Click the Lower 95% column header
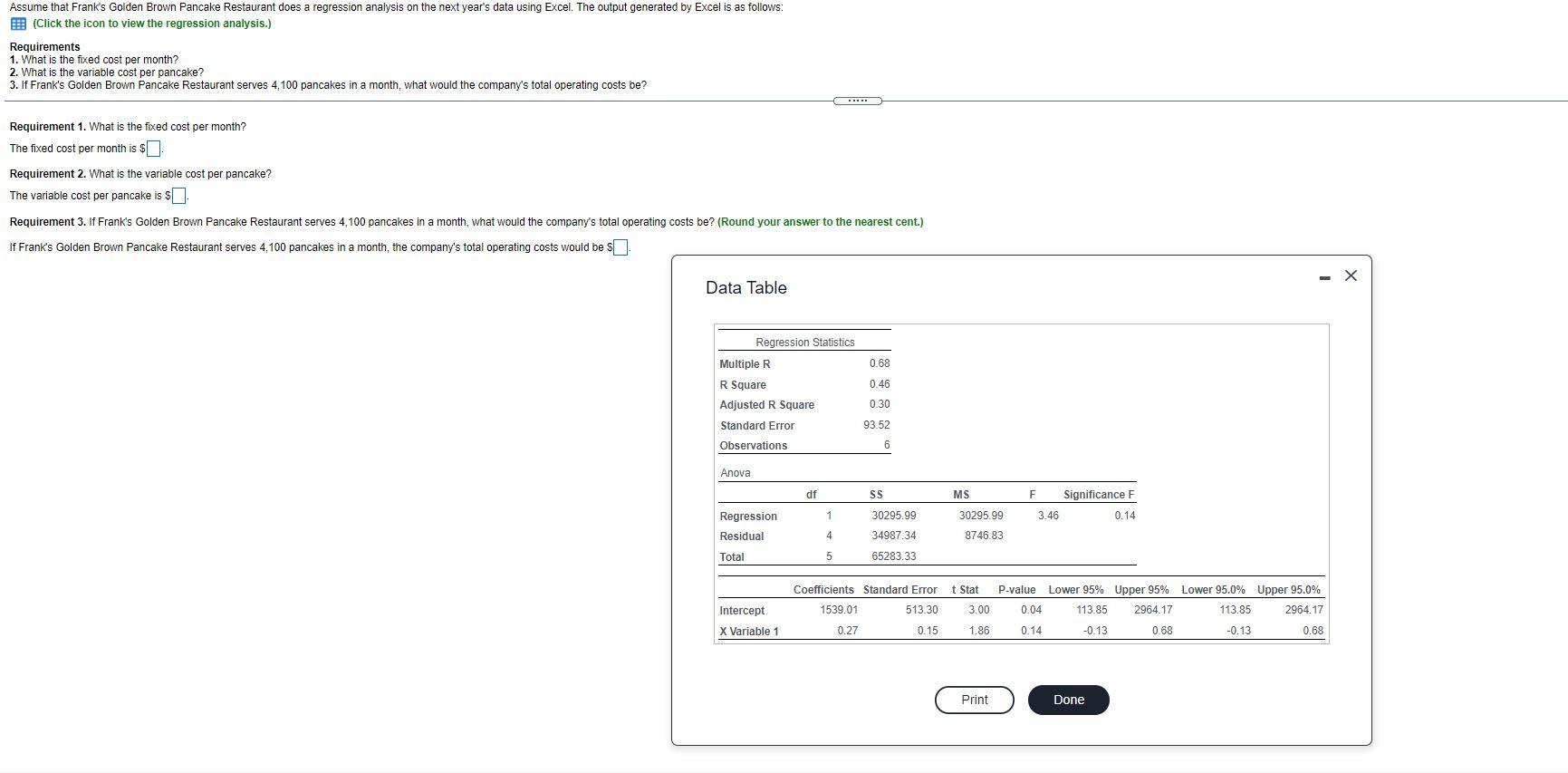Image resolution: width=1568 pixels, height=773 pixels. point(1076,590)
